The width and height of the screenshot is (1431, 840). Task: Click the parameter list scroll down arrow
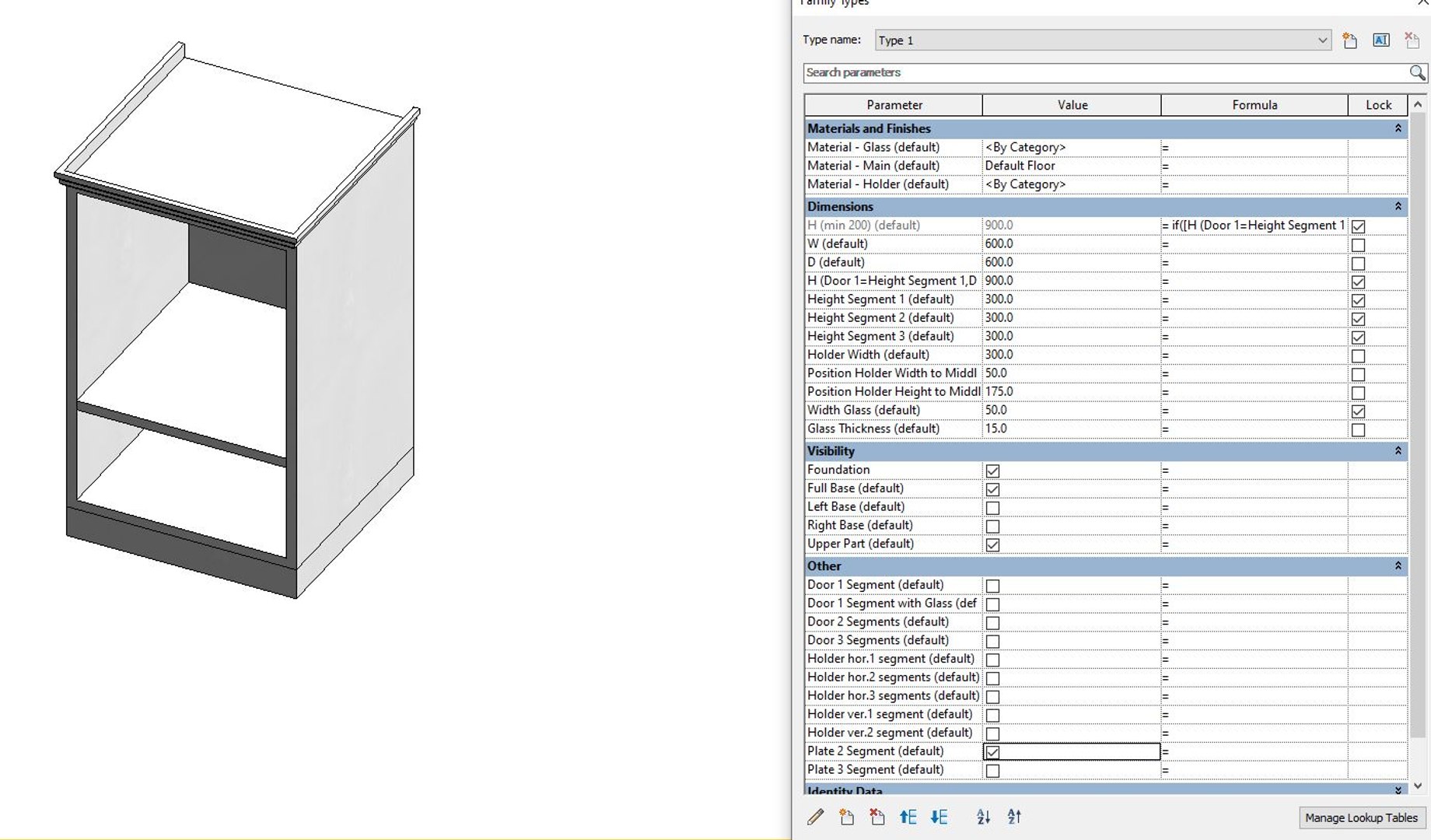1418,786
